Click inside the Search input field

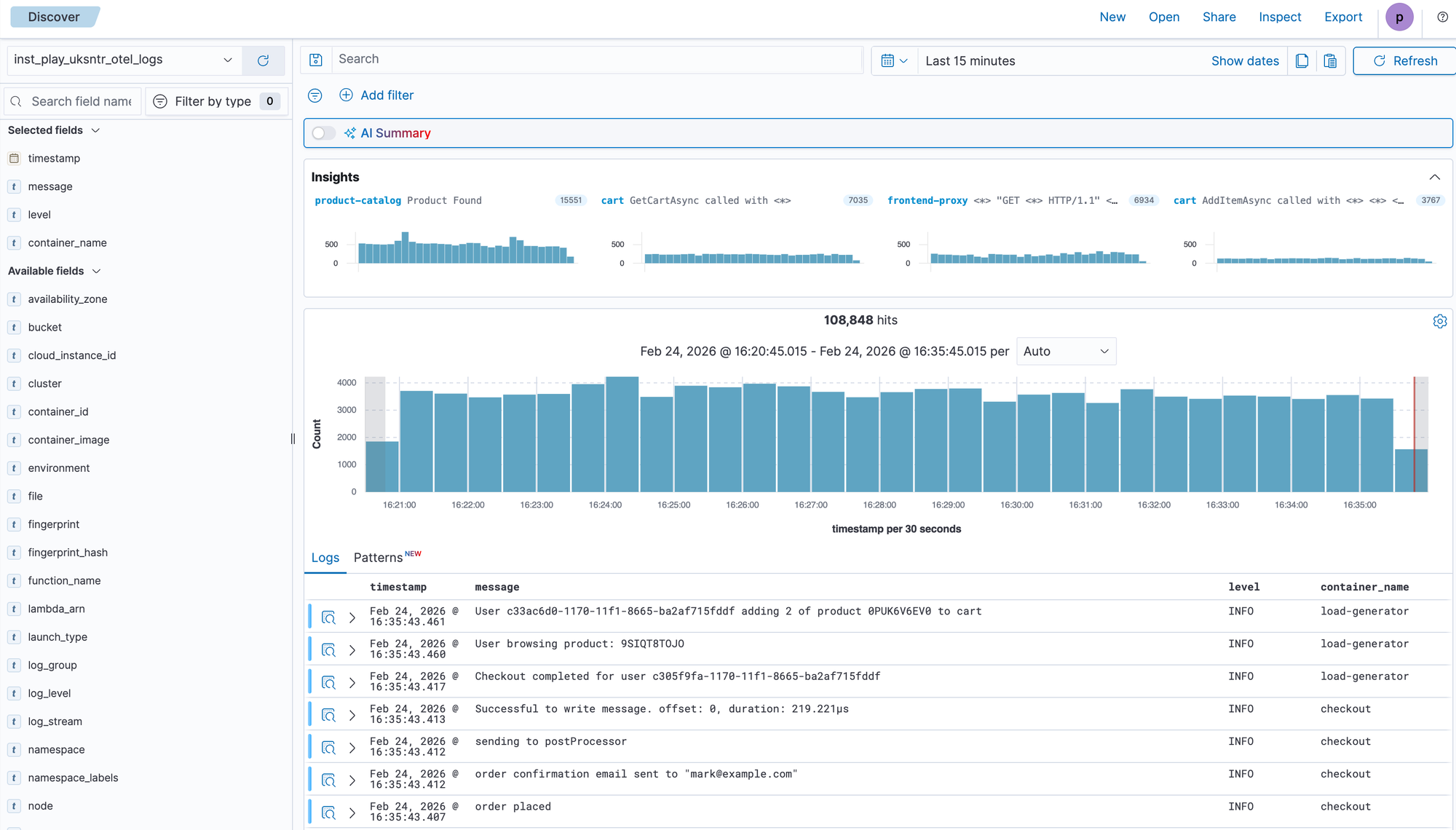click(582, 59)
